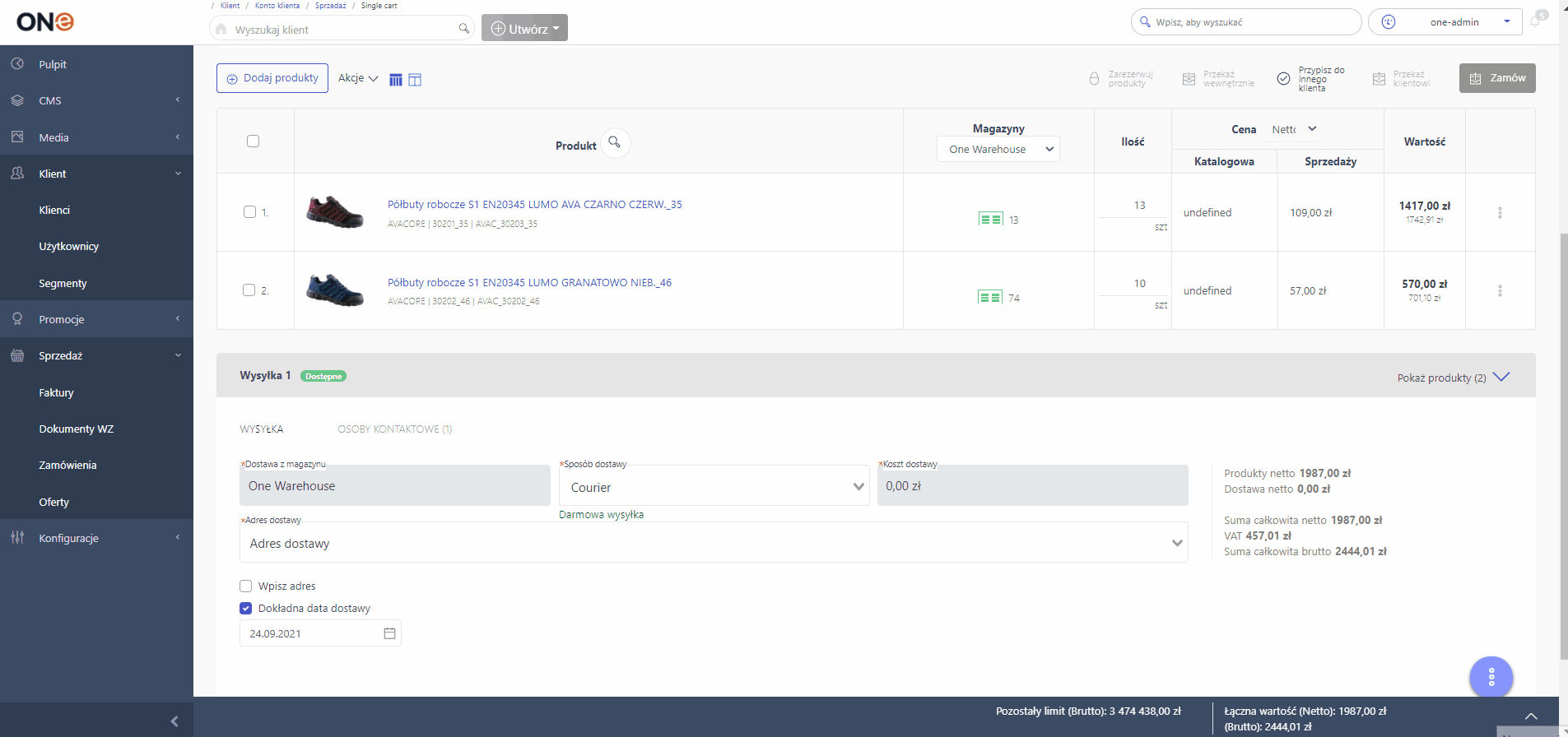Open the One Warehouse dropdown

(998, 149)
